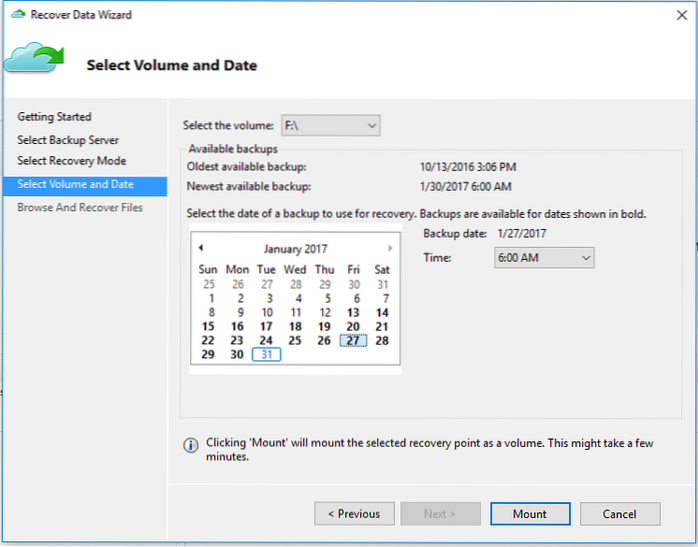
Task: Select January 30 in the calendar
Action: point(237,355)
